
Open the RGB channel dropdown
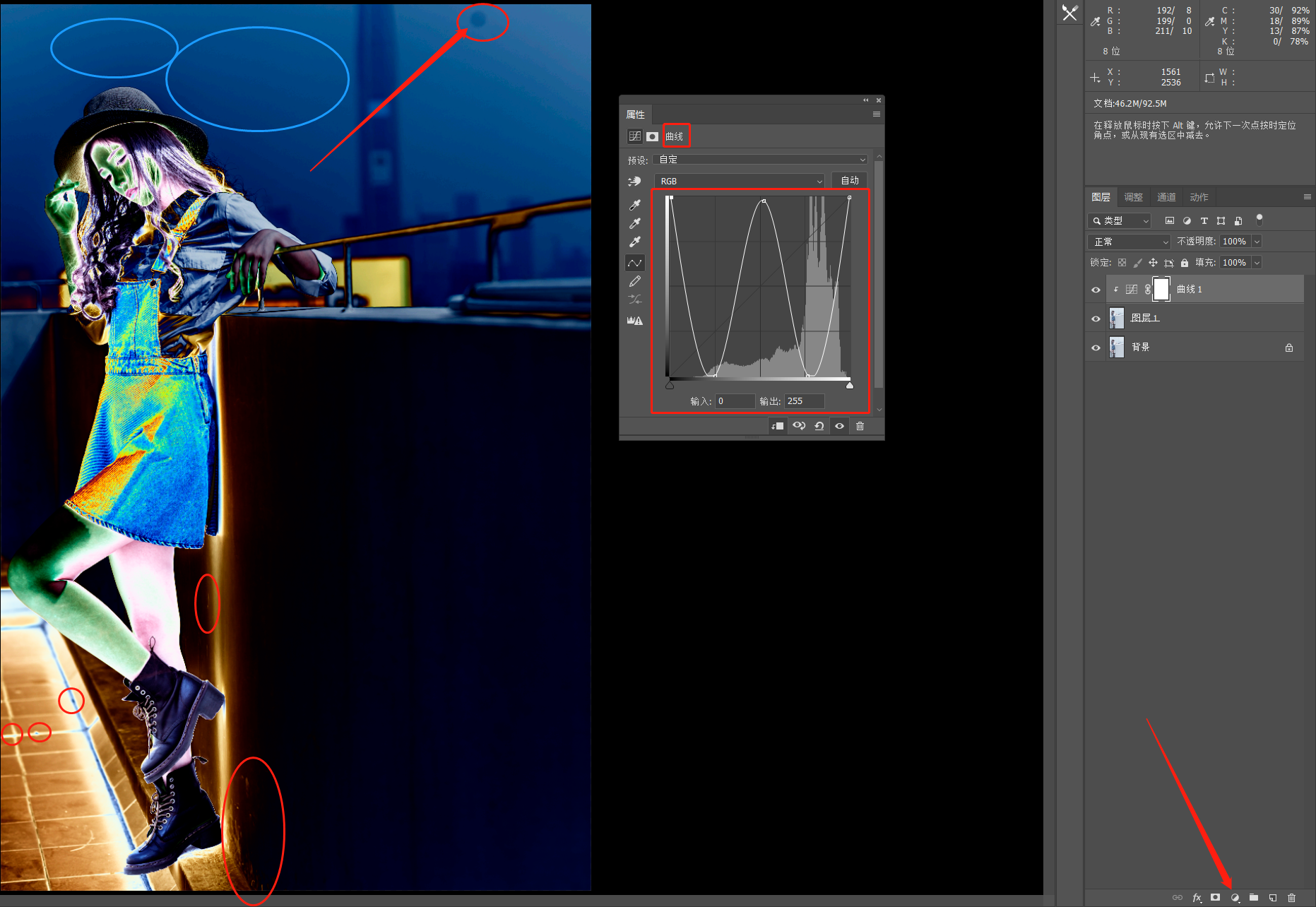(740, 182)
